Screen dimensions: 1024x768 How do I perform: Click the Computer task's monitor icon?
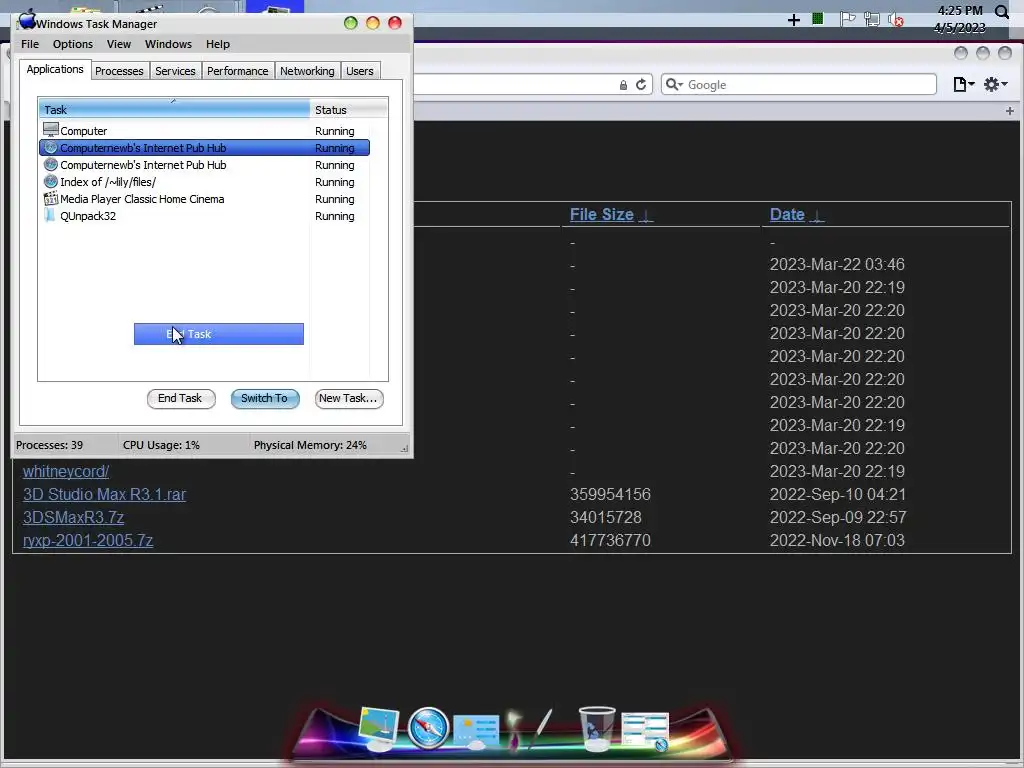50,130
